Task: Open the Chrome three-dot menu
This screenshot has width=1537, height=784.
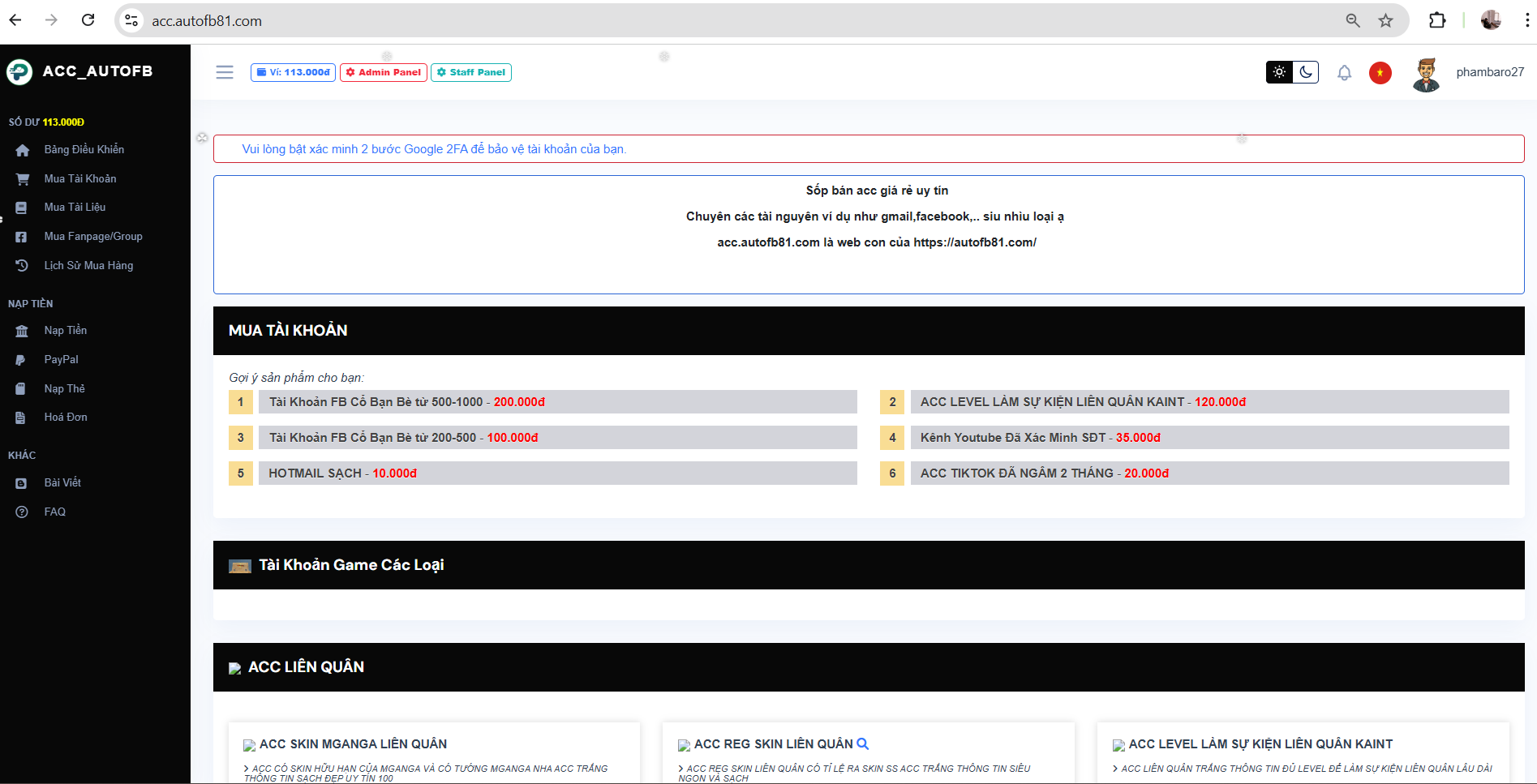Action: click(1526, 20)
